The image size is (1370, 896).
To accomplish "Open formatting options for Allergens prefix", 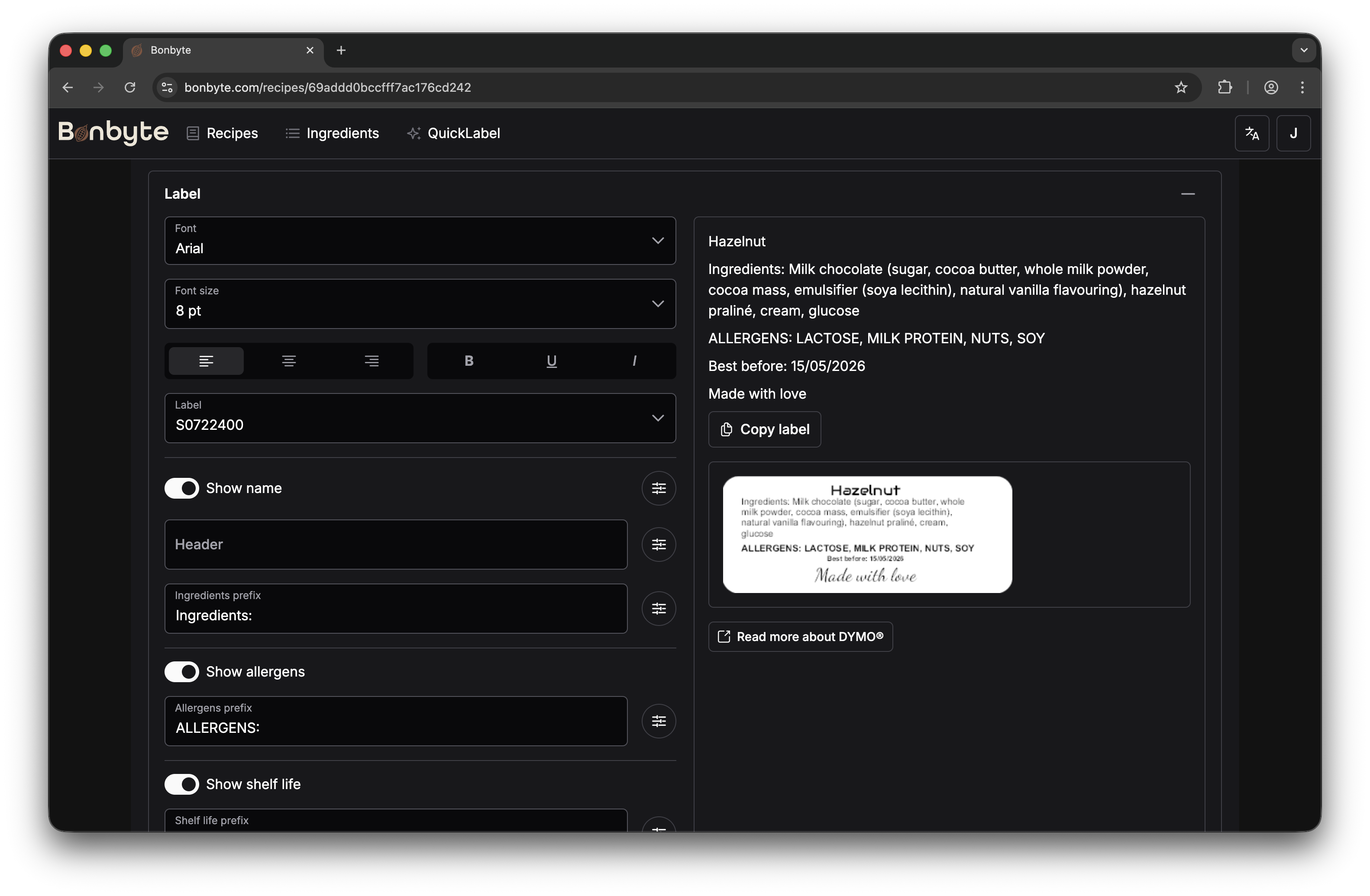I will pos(659,721).
